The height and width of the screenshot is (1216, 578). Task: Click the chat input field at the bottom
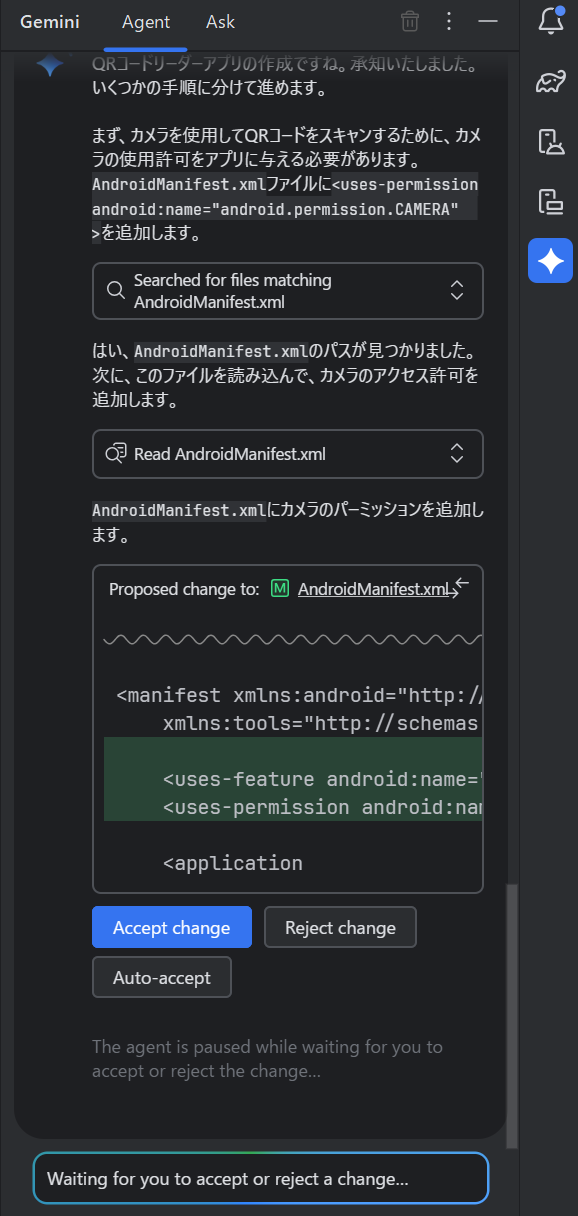tap(260, 1178)
